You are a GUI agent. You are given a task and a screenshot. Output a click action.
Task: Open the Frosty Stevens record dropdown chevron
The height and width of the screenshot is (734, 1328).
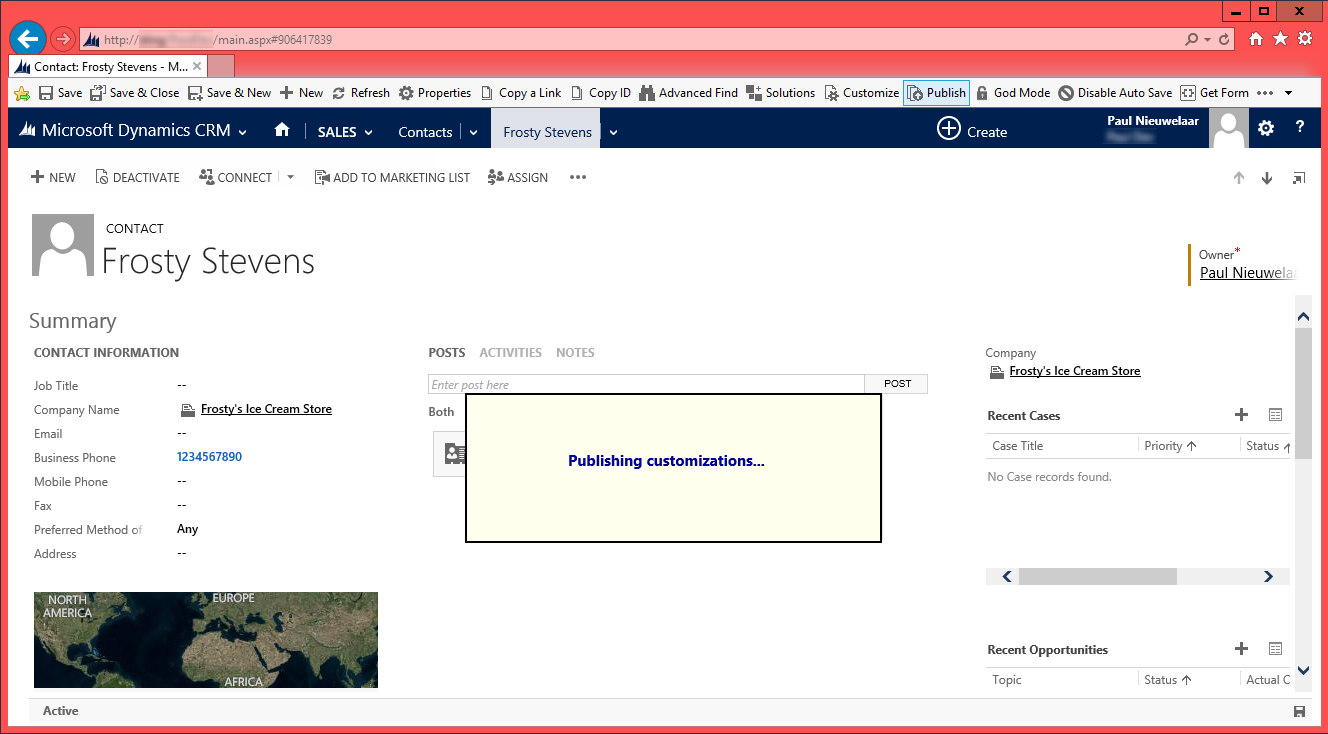point(613,132)
